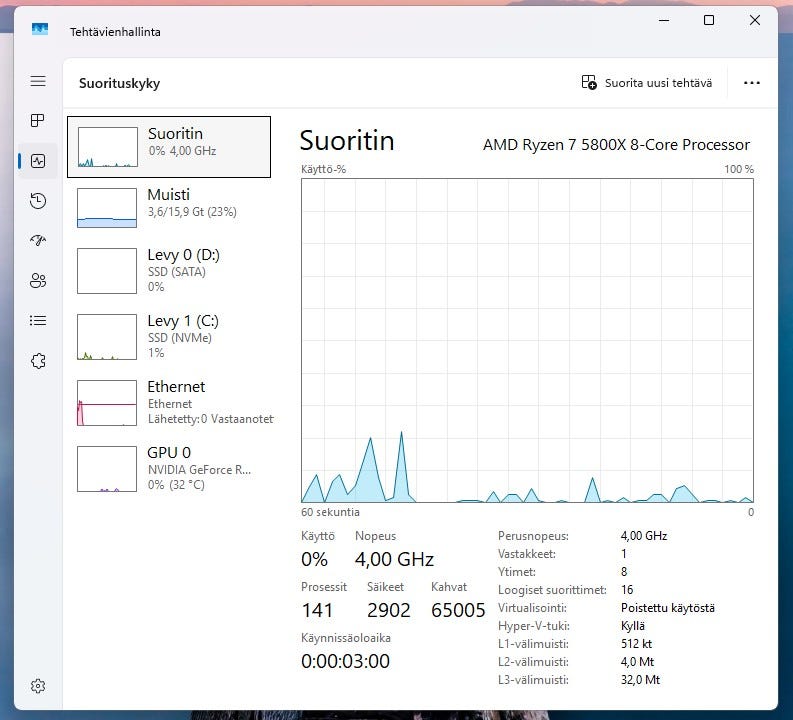View GPU 0 NVIDIA GeForce performance
The width and height of the screenshot is (793, 720).
pyautogui.click(x=169, y=467)
